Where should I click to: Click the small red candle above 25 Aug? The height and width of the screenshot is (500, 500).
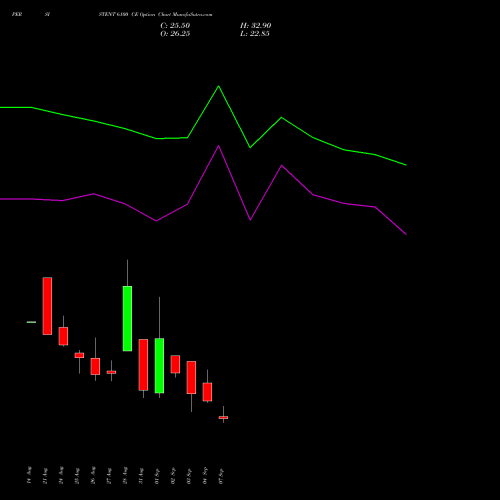(79, 355)
